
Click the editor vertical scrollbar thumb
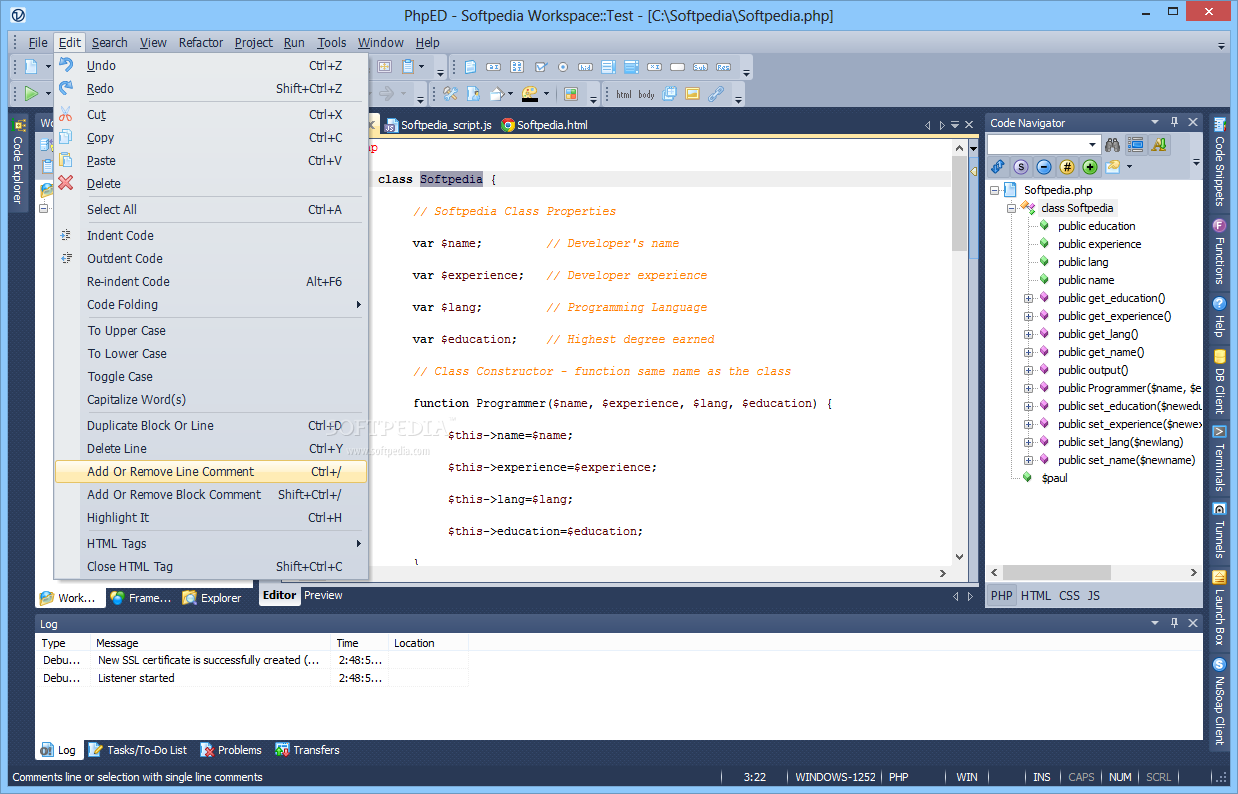point(960,203)
